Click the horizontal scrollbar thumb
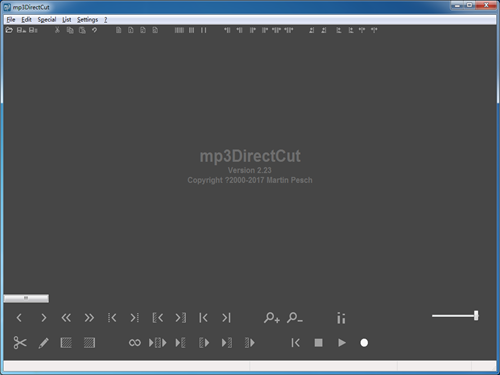 [26, 298]
